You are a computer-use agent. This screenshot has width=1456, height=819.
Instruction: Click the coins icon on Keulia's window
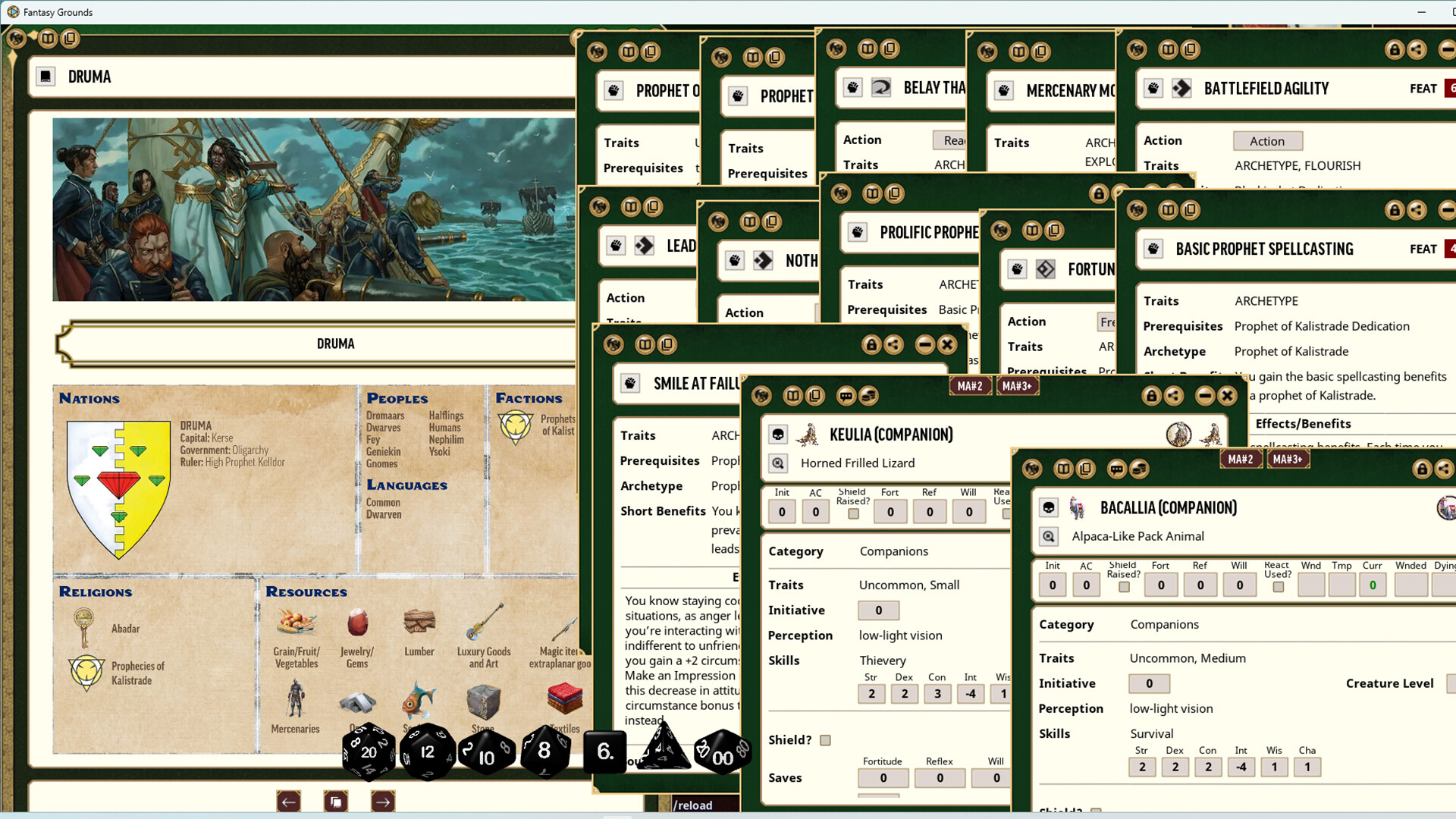(x=868, y=396)
